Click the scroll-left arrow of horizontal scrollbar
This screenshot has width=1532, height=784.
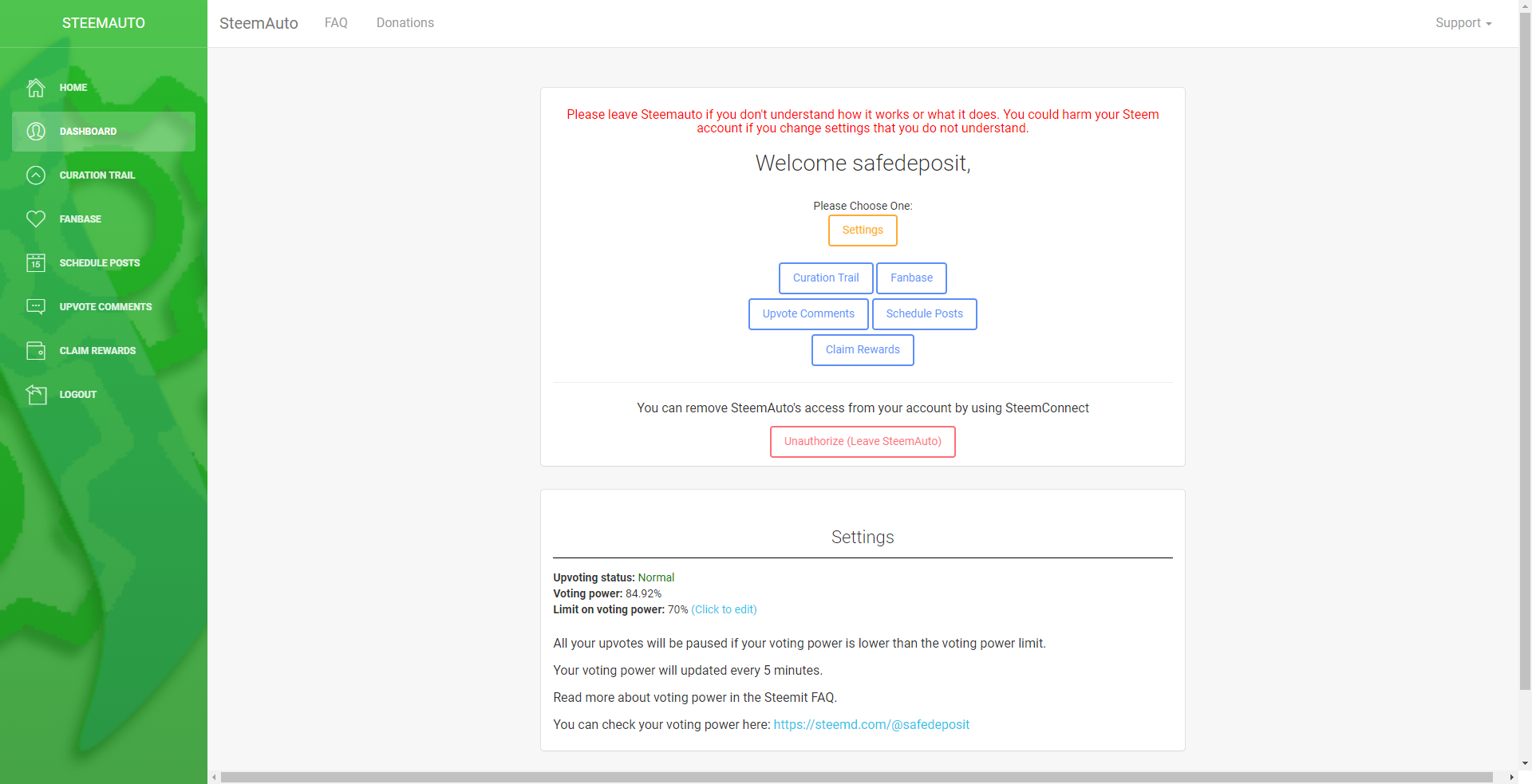[214, 777]
